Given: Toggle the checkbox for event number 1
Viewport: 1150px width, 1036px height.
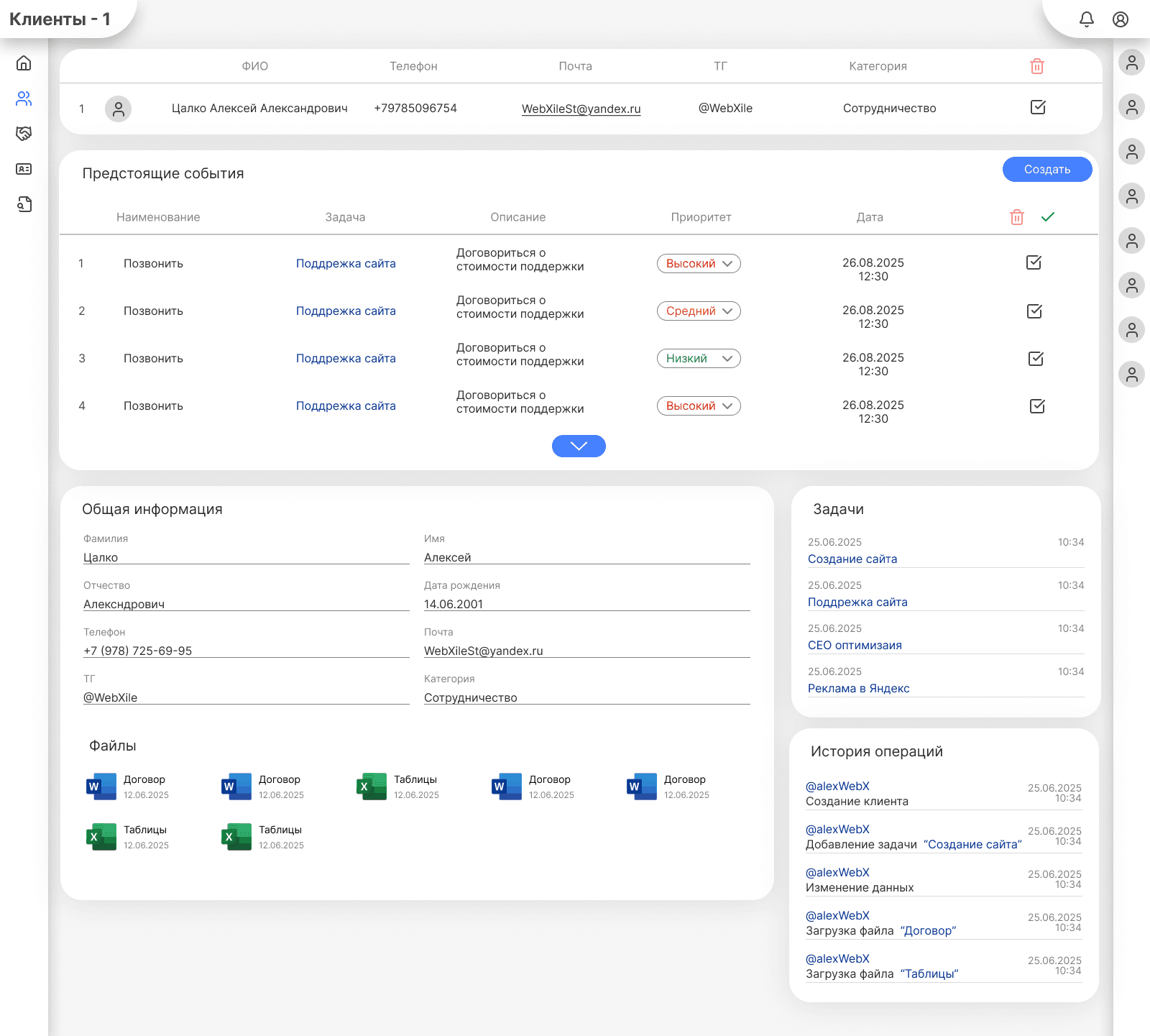Looking at the screenshot, I should pos(1034,263).
